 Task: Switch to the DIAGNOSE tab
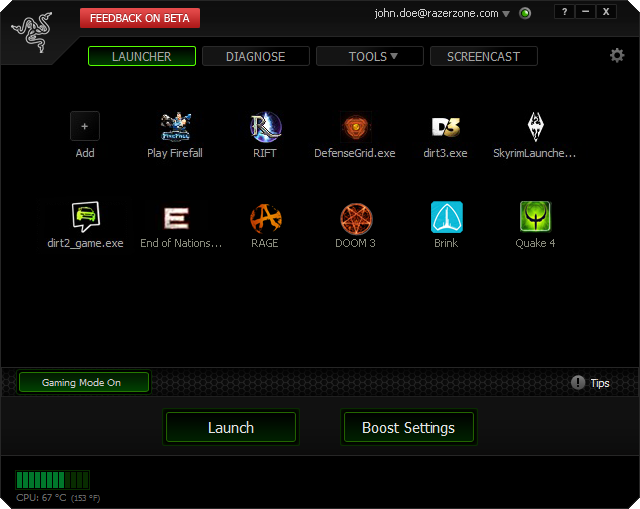click(x=256, y=56)
